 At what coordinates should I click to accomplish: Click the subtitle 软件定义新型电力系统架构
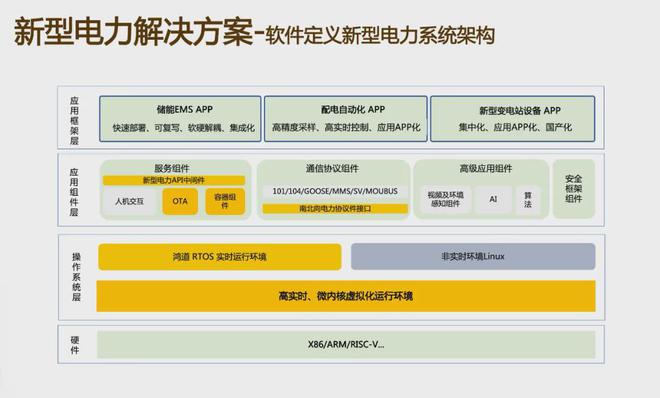(x=379, y=35)
